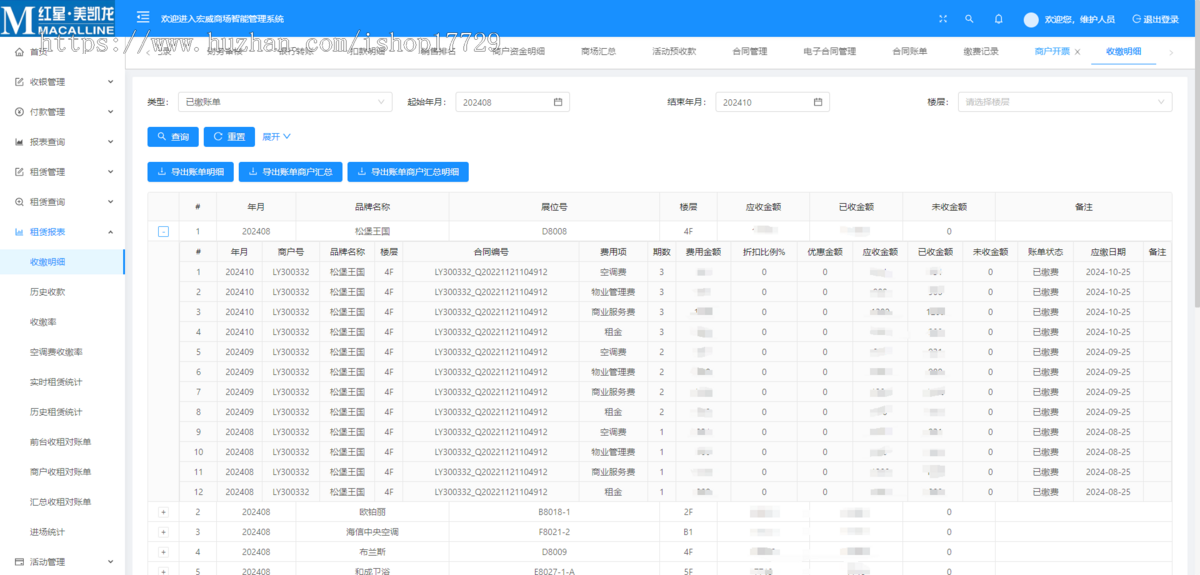Switch to the 商场汇总 tab
The image size is (1200, 575).
(x=598, y=51)
